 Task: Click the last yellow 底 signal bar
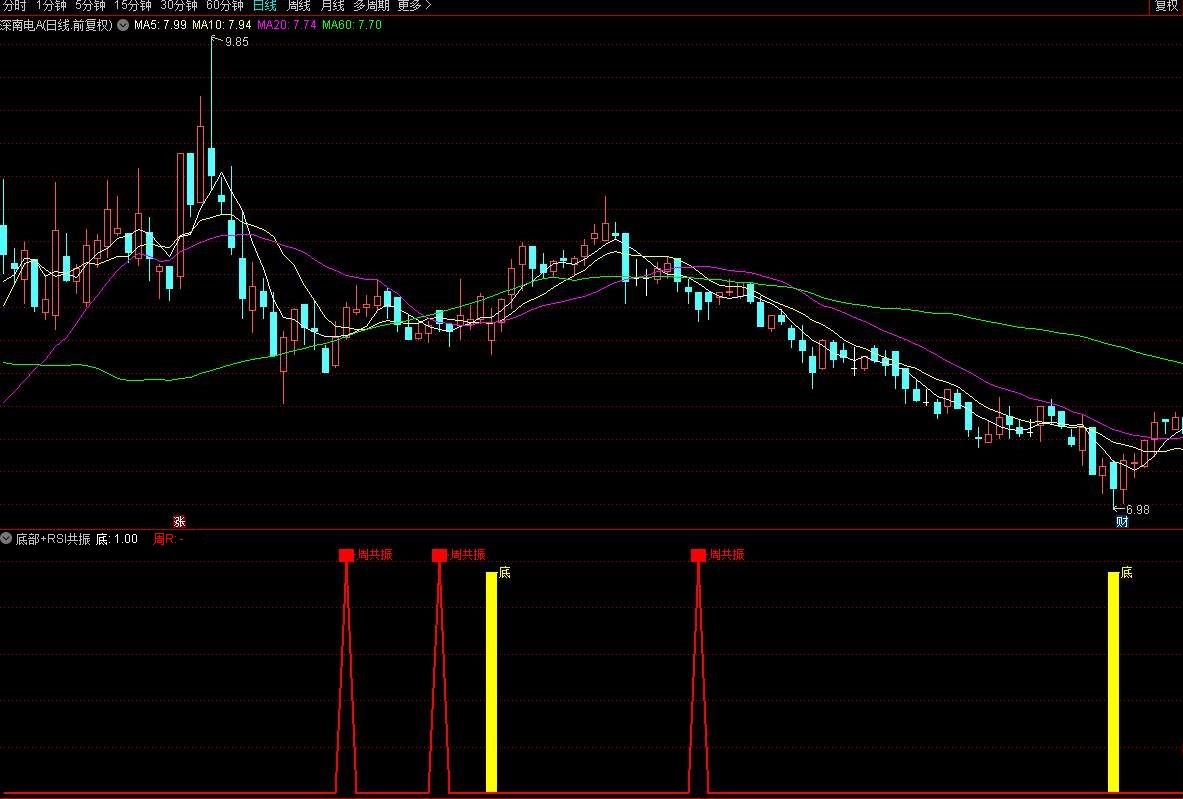(x=1113, y=682)
